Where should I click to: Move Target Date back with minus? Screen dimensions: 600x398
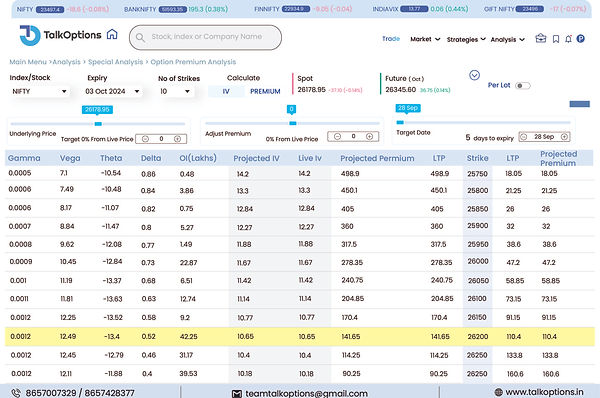[x=524, y=137]
